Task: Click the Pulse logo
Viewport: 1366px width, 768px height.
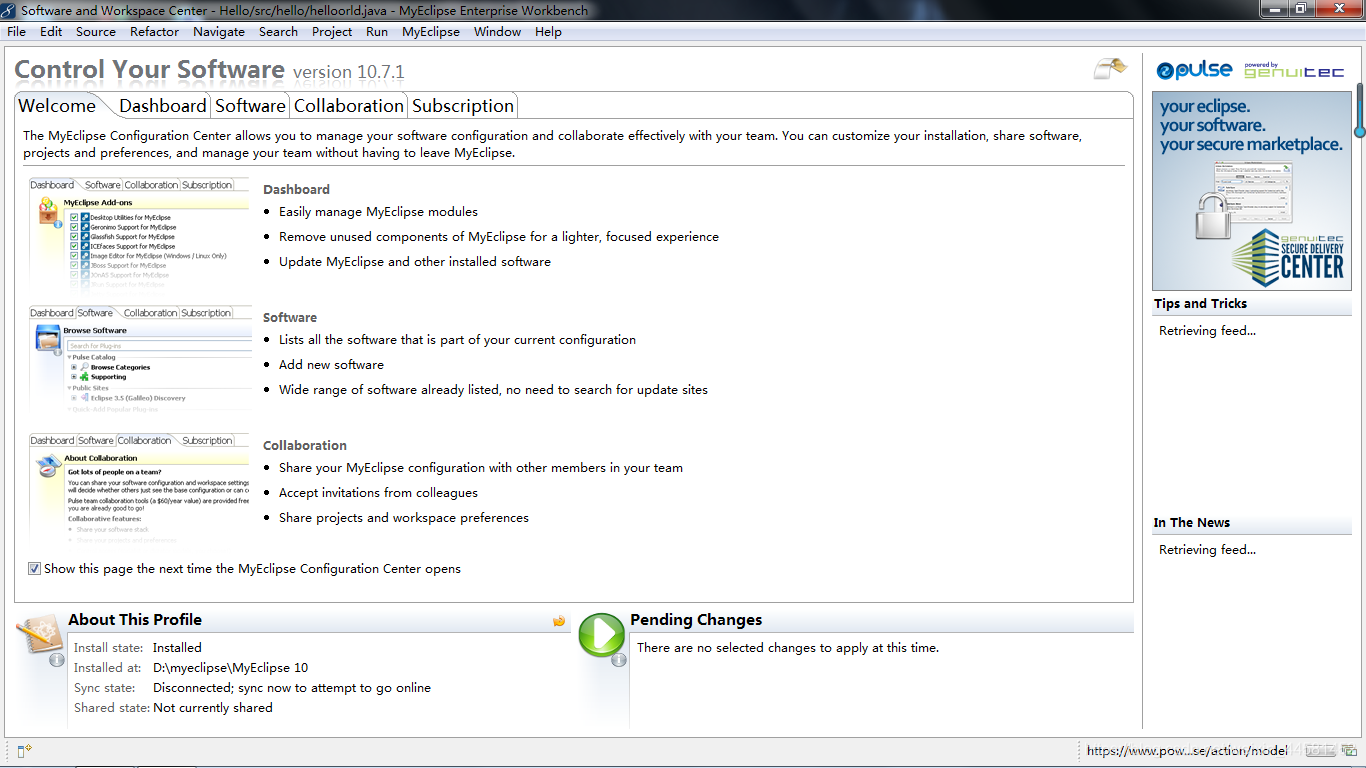Action: pyautogui.click(x=1194, y=70)
